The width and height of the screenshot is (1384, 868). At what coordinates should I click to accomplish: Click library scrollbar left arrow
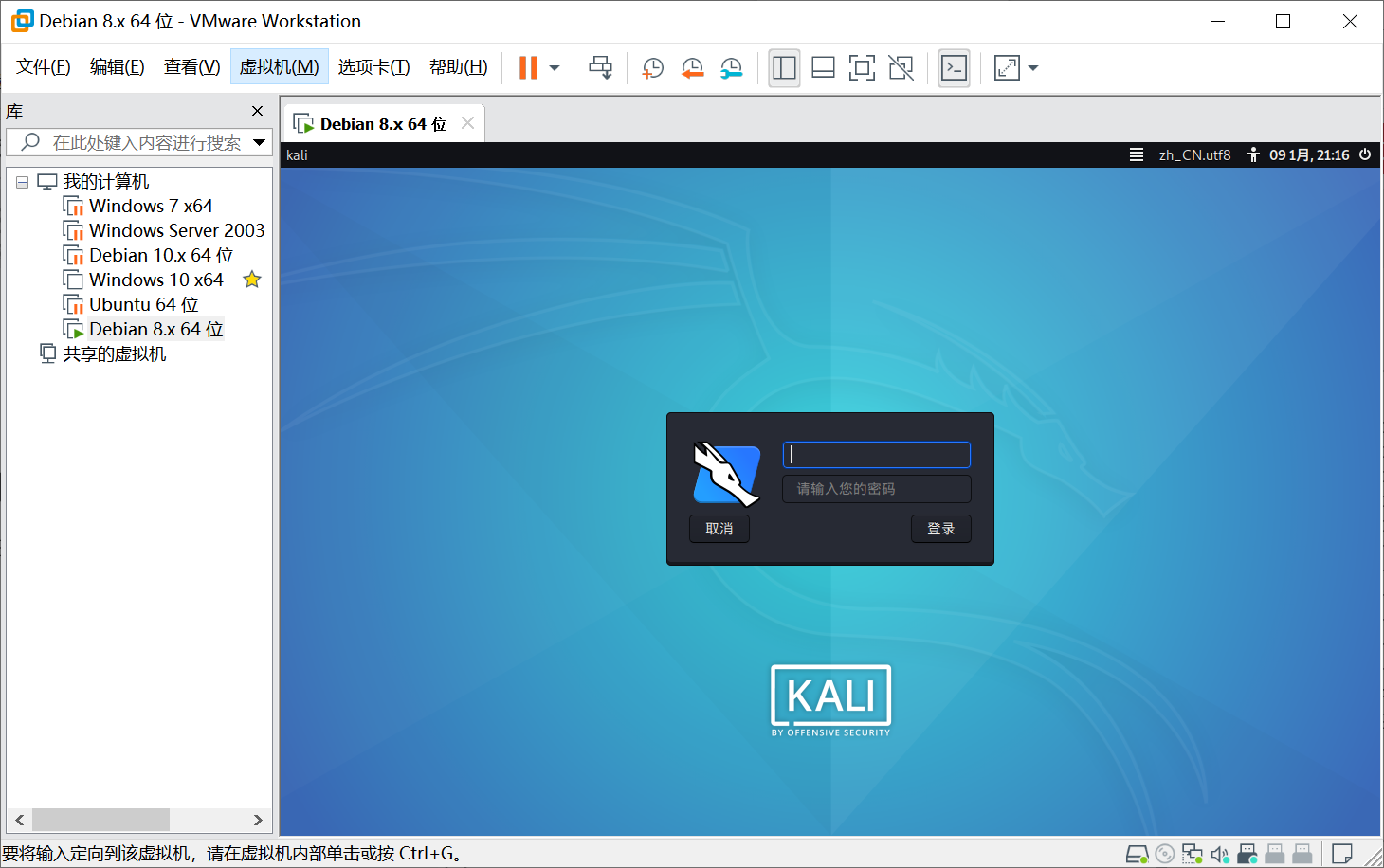tap(20, 820)
